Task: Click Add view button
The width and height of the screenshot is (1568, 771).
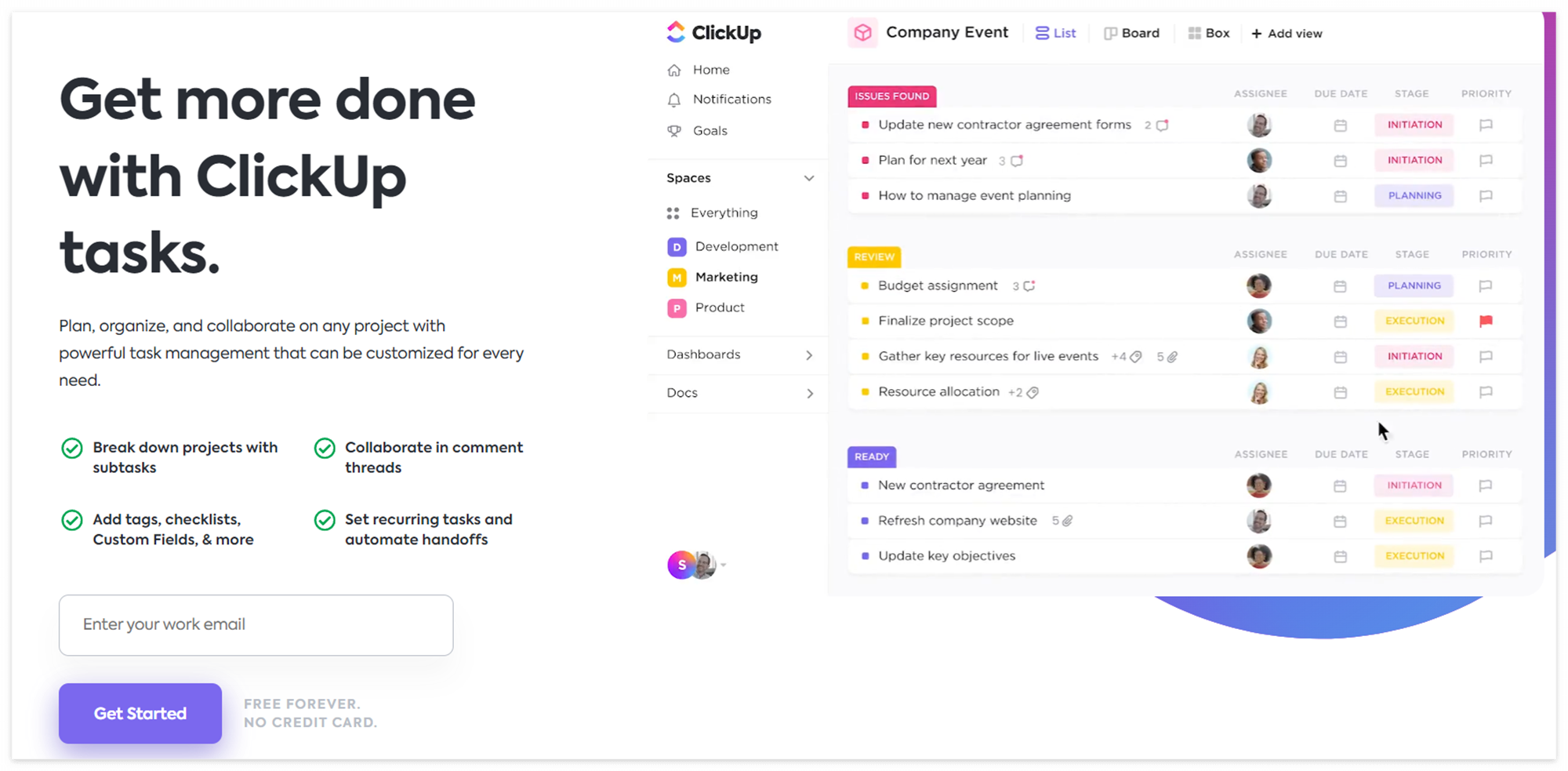Action: 1287,33
